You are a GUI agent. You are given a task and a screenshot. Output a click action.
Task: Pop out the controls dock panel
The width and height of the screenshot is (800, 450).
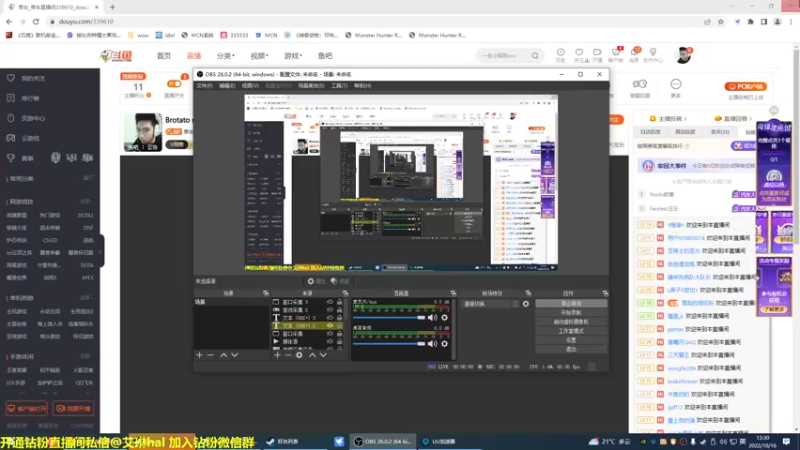(605, 293)
